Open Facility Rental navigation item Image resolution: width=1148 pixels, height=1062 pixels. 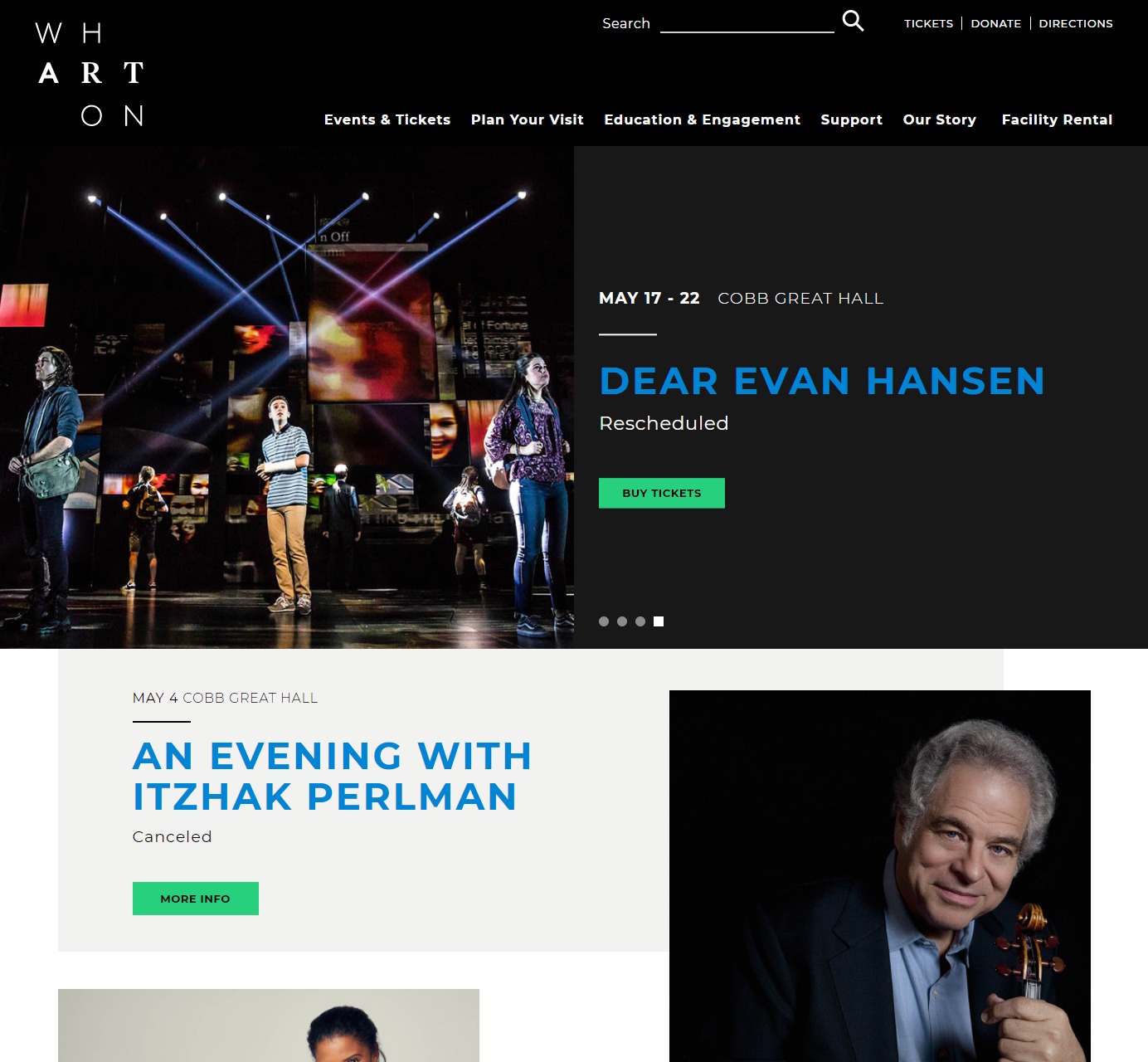1057,119
